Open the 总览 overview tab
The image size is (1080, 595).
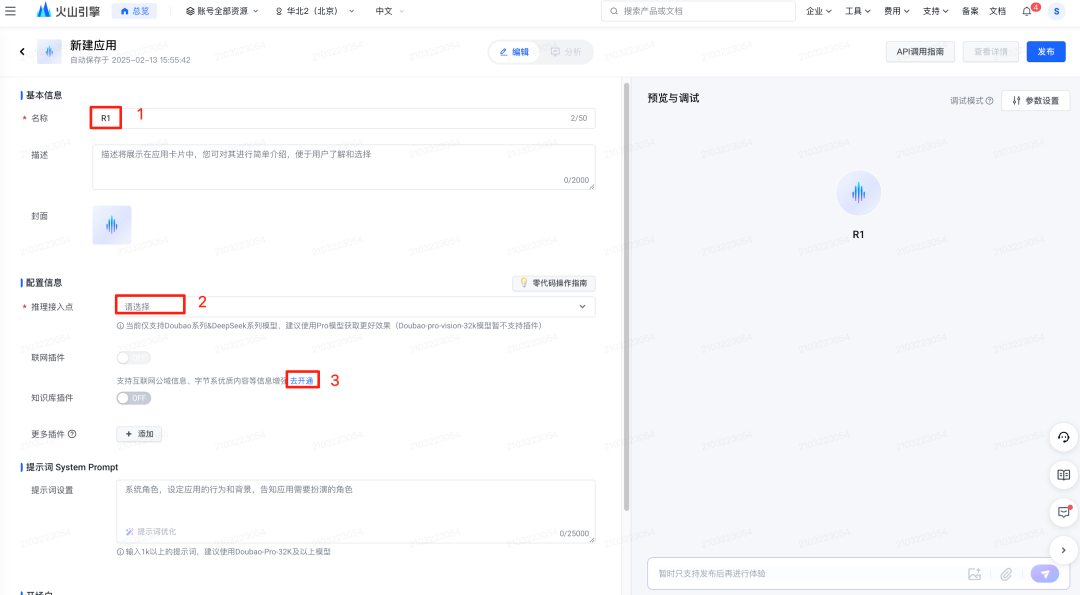pos(134,11)
